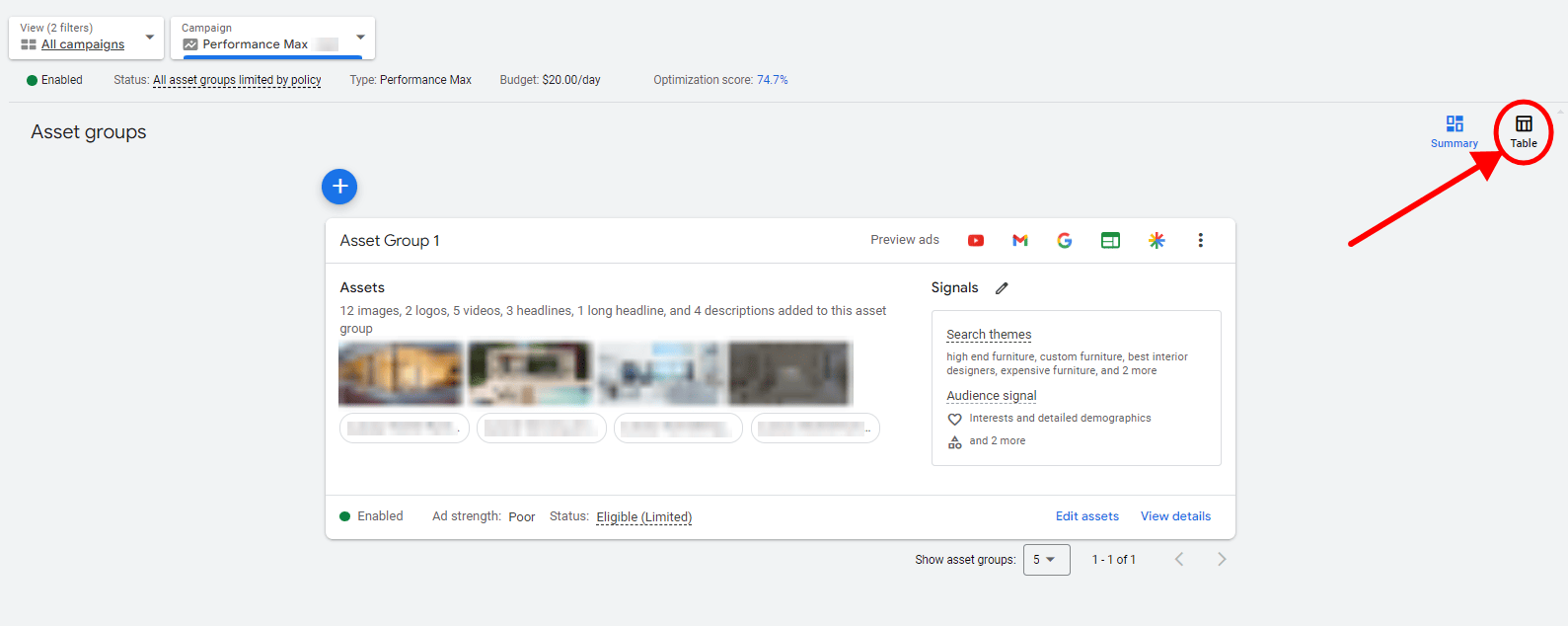The height and width of the screenshot is (626, 1568).
Task: Click the blue add asset group button
Action: (x=339, y=186)
